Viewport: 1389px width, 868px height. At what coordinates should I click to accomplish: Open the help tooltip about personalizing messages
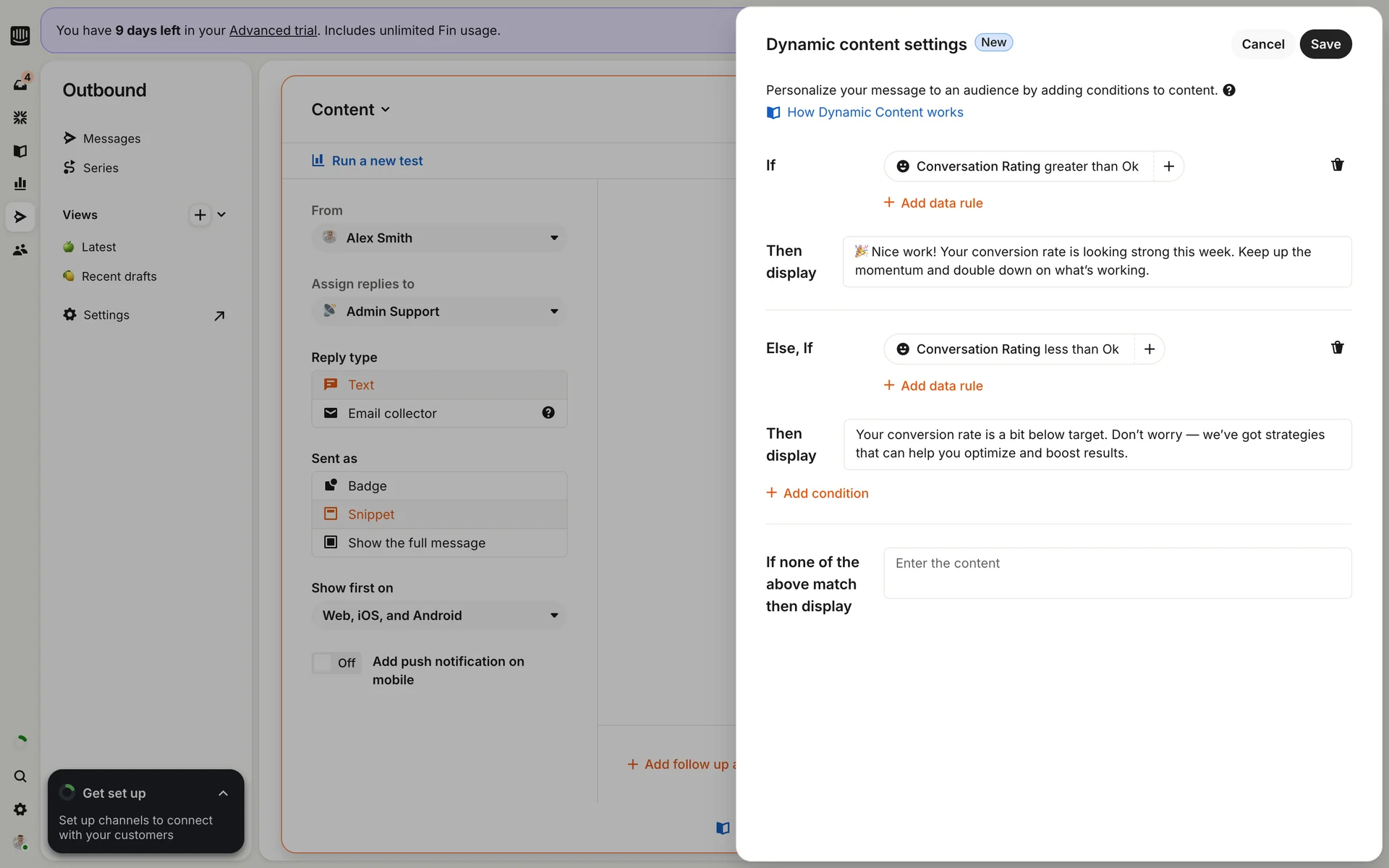pos(1229,90)
